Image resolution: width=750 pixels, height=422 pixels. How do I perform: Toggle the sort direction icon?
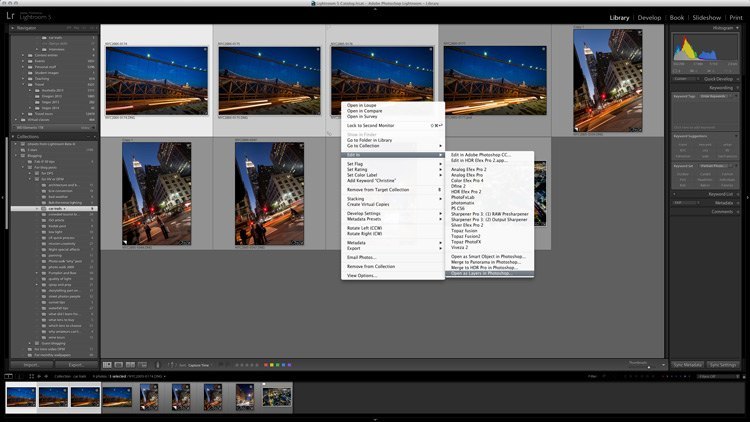pos(171,365)
